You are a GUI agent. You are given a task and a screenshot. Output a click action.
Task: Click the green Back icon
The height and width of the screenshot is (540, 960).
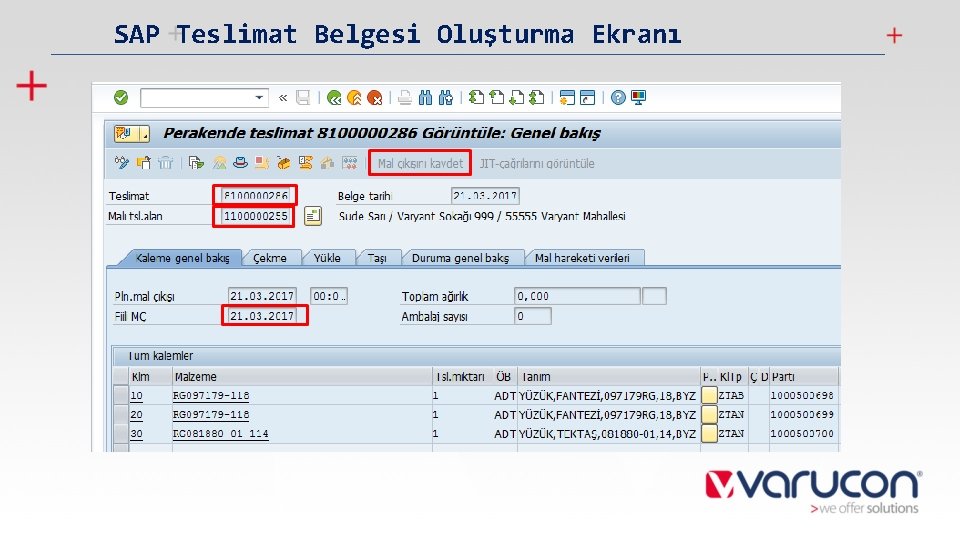tap(334, 97)
